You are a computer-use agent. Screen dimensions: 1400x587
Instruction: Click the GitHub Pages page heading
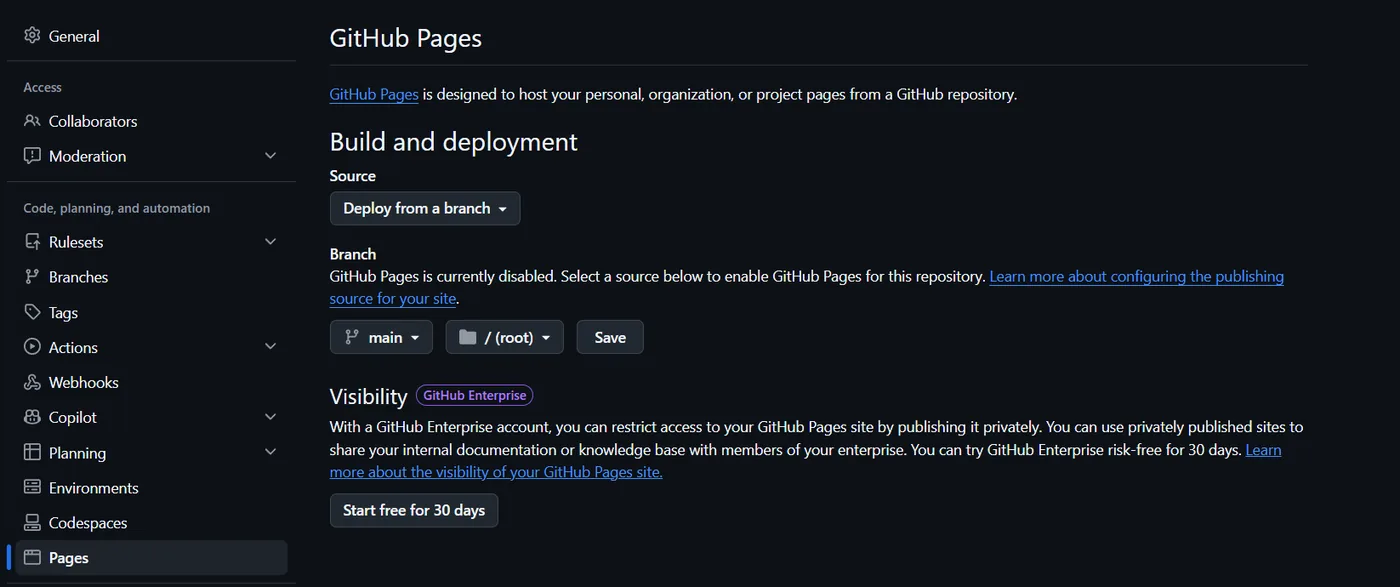[x=406, y=38]
